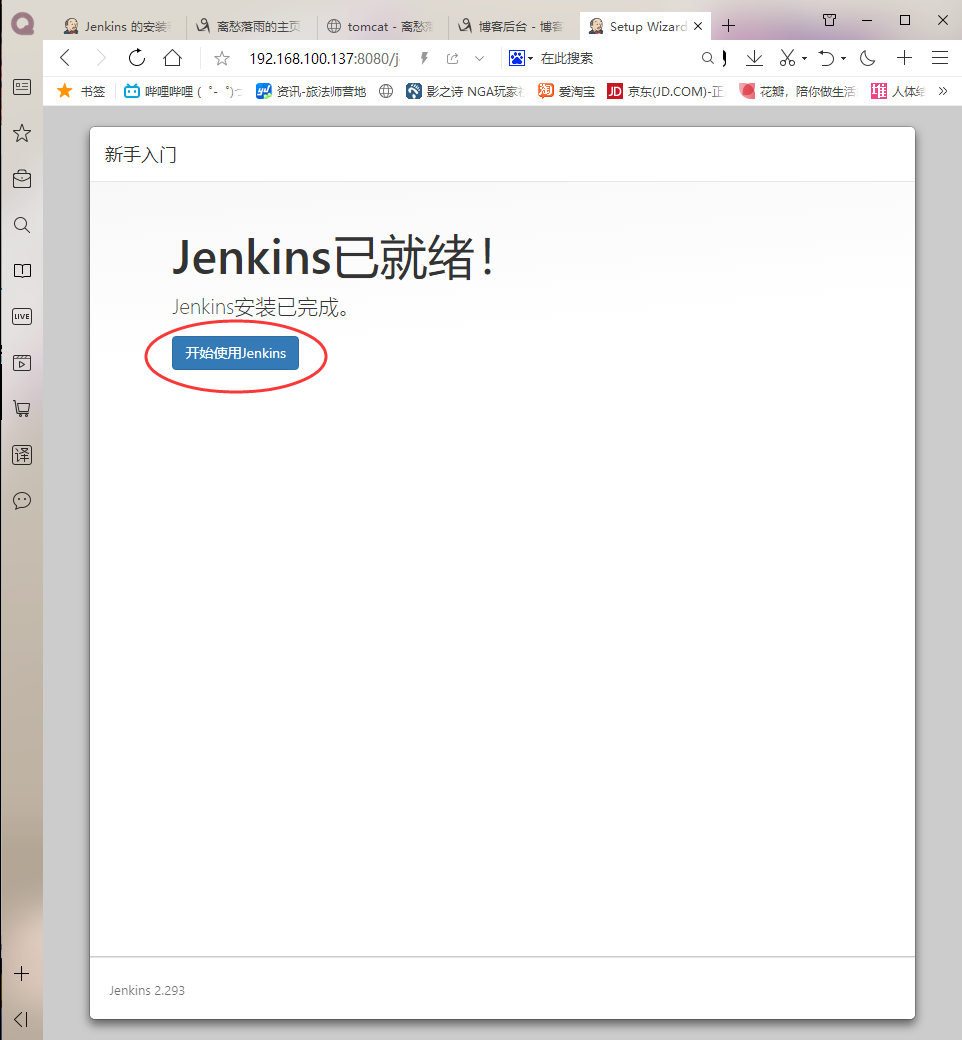
Task: Open the browser home page icon
Action: coord(172,58)
